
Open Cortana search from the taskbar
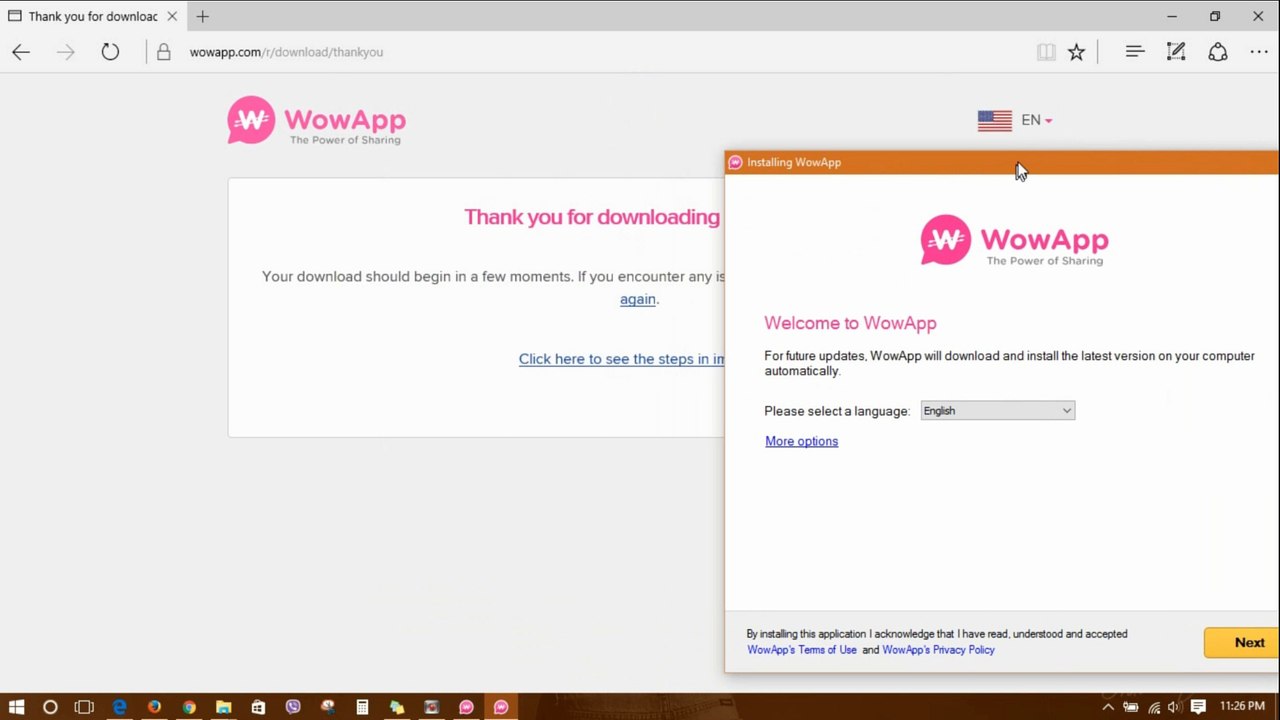(50, 707)
